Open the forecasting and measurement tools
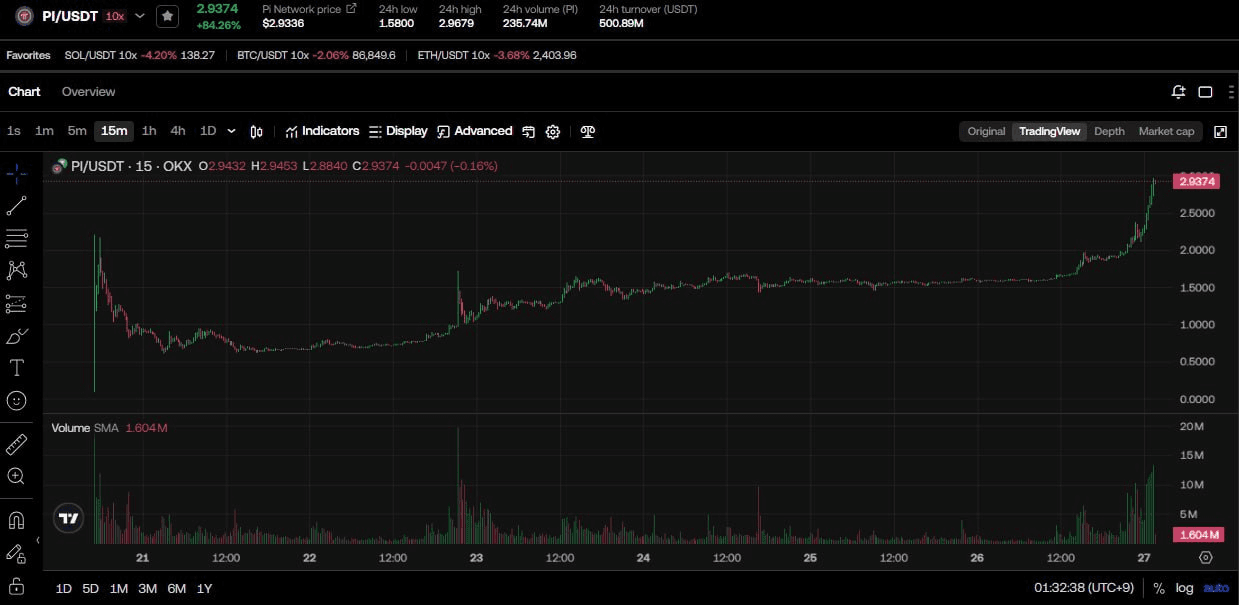 16,303
